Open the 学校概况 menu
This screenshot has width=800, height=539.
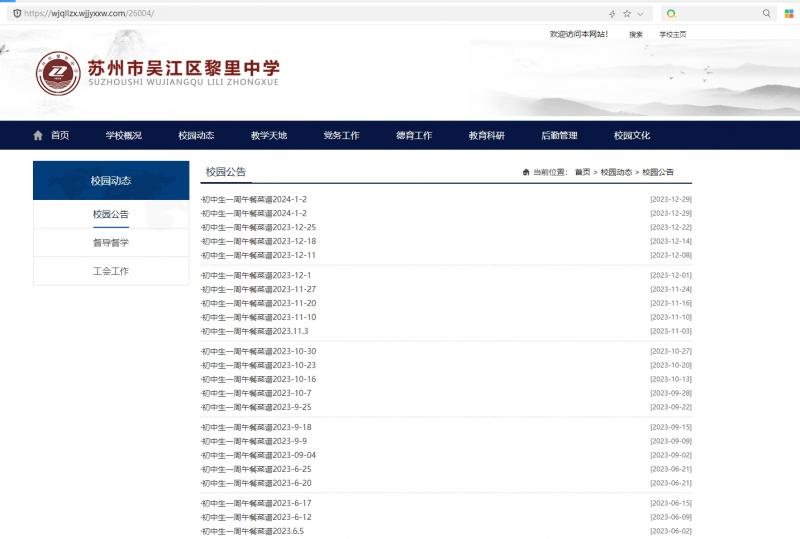coord(123,135)
